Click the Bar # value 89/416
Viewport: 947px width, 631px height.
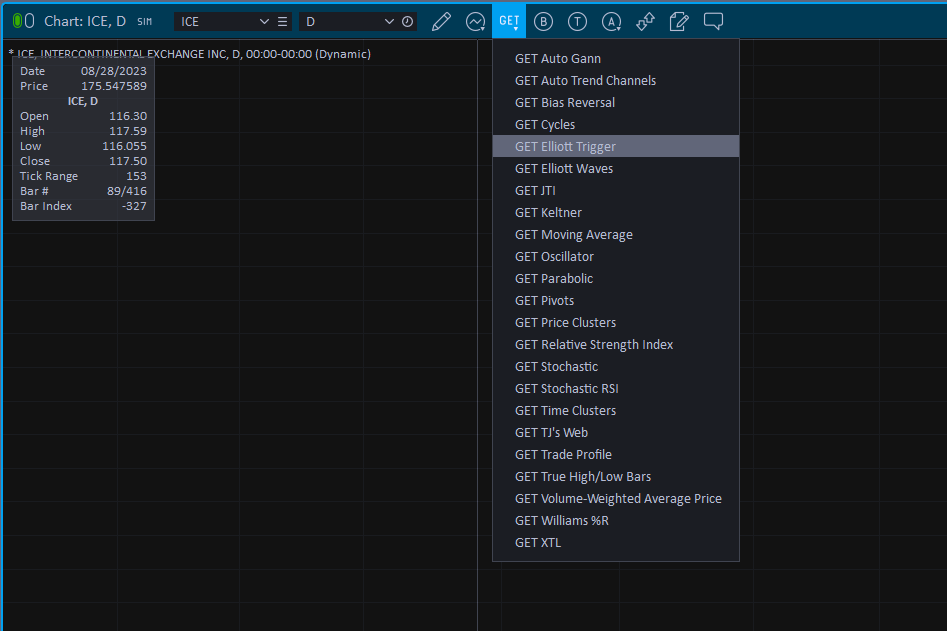pos(126,191)
